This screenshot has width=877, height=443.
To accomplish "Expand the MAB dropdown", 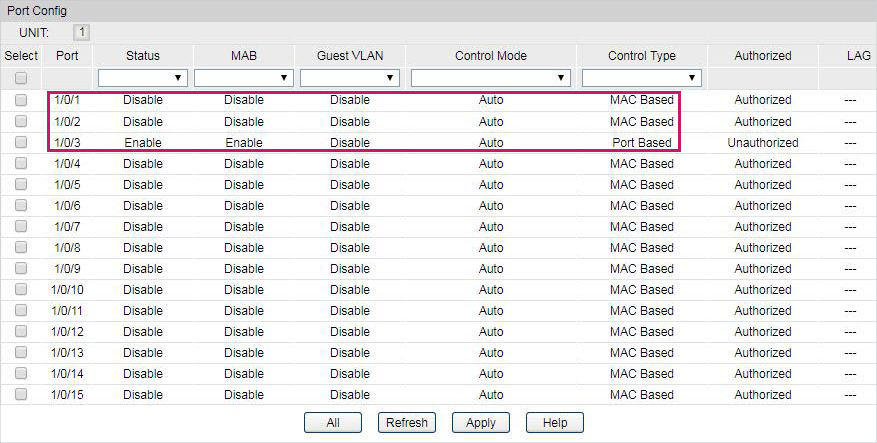I will (x=243, y=78).
